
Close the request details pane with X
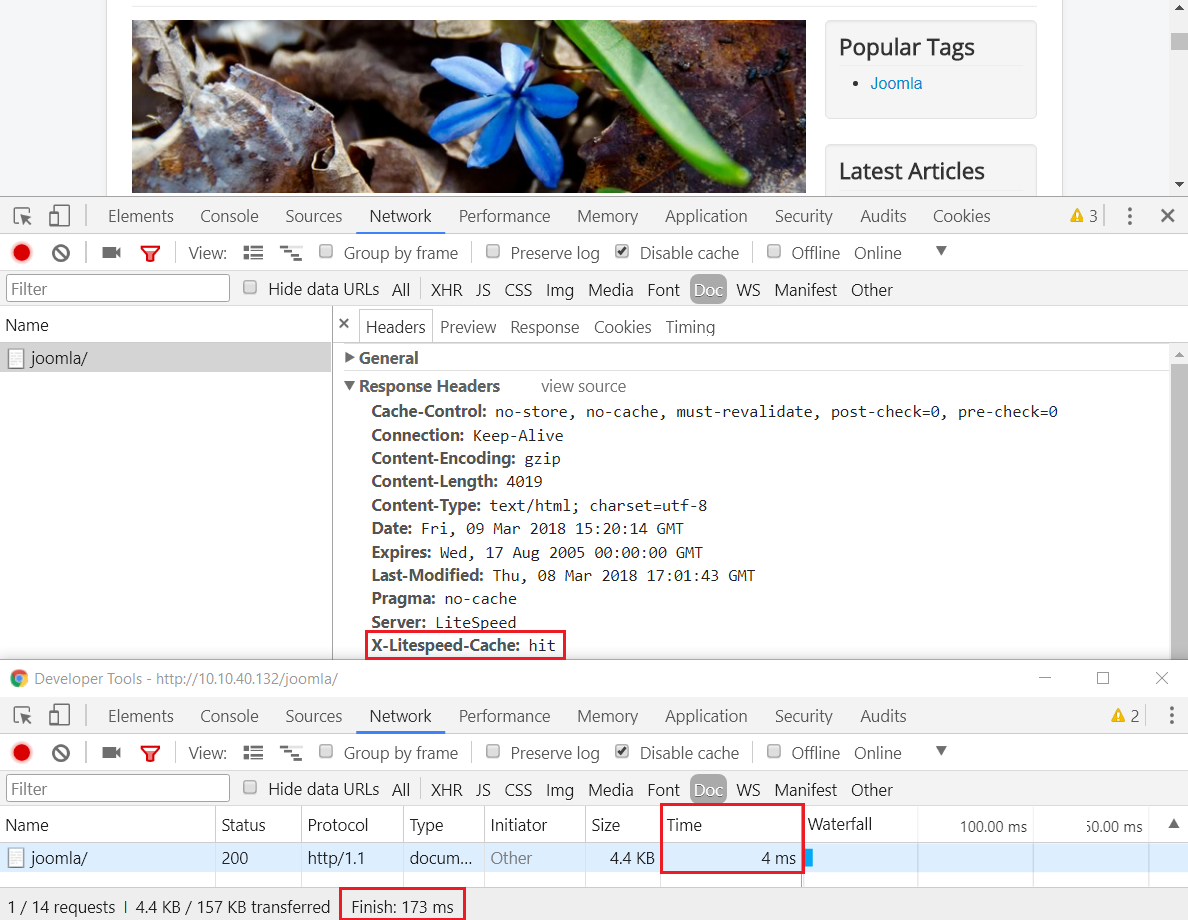344,324
